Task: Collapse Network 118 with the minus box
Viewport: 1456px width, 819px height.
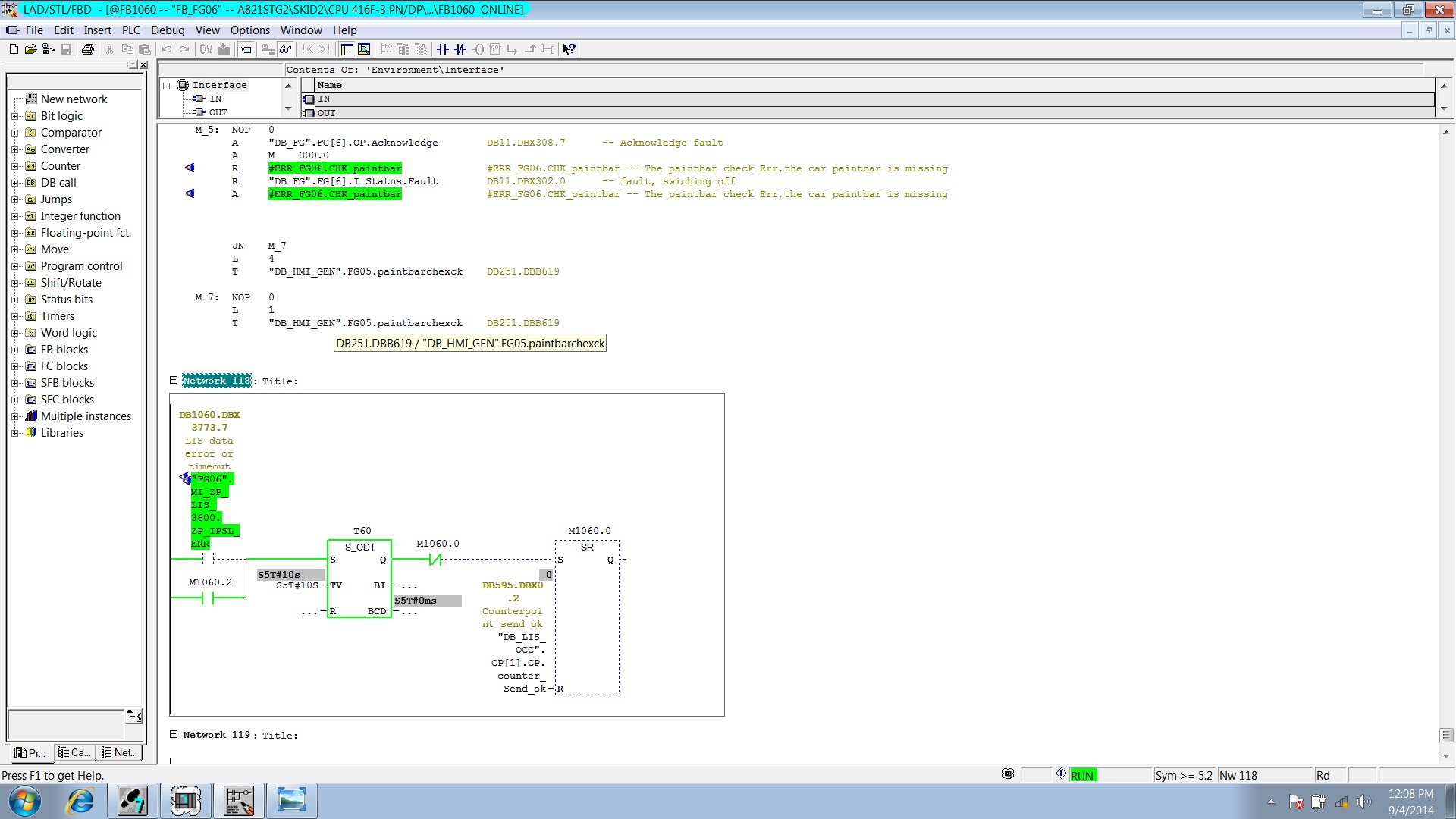Action: point(174,380)
